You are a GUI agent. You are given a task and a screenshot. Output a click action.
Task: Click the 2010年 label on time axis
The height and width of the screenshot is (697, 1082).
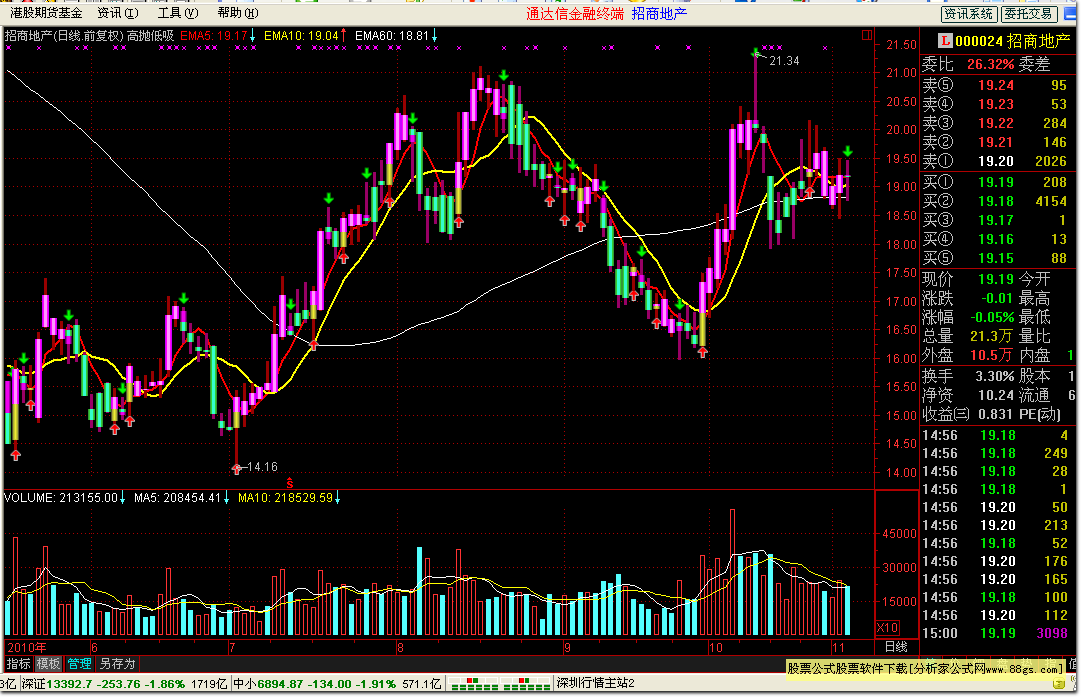pos(27,647)
